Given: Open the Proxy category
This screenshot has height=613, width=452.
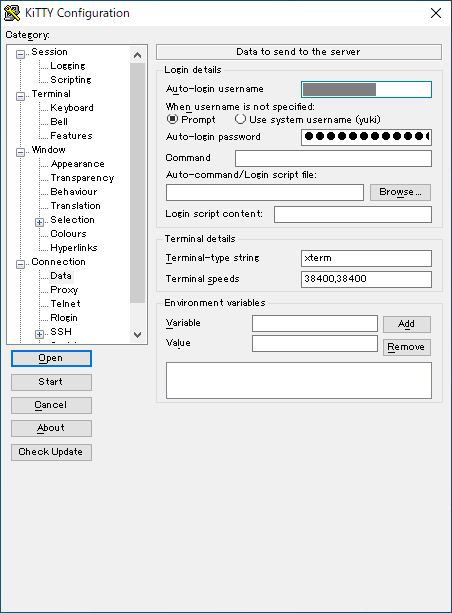Looking at the screenshot, I should [64, 290].
